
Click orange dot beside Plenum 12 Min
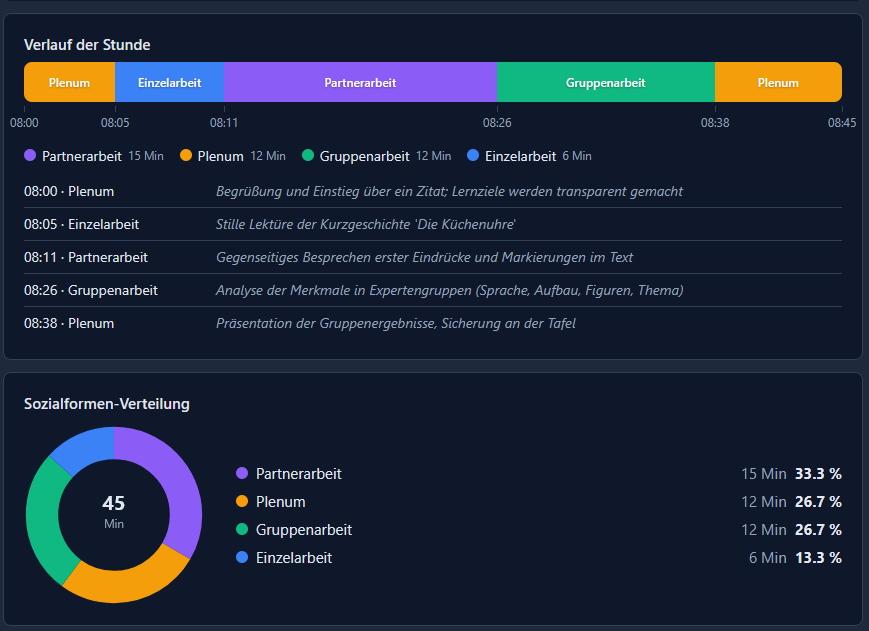click(186, 156)
